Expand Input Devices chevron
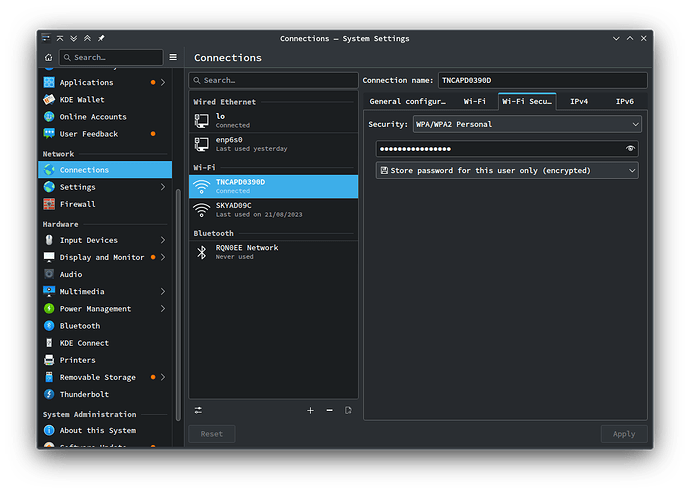 pos(163,240)
